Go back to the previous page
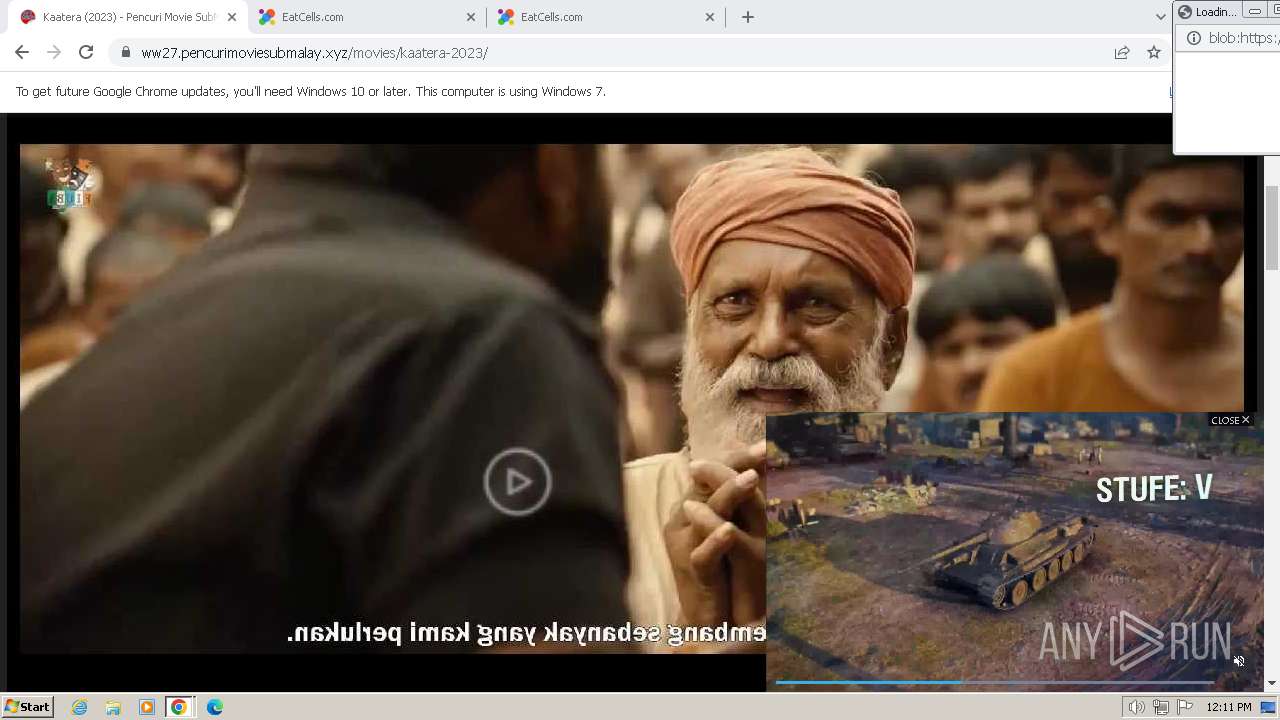The height and width of the screenshot is (720, 1280). (22, 52)
